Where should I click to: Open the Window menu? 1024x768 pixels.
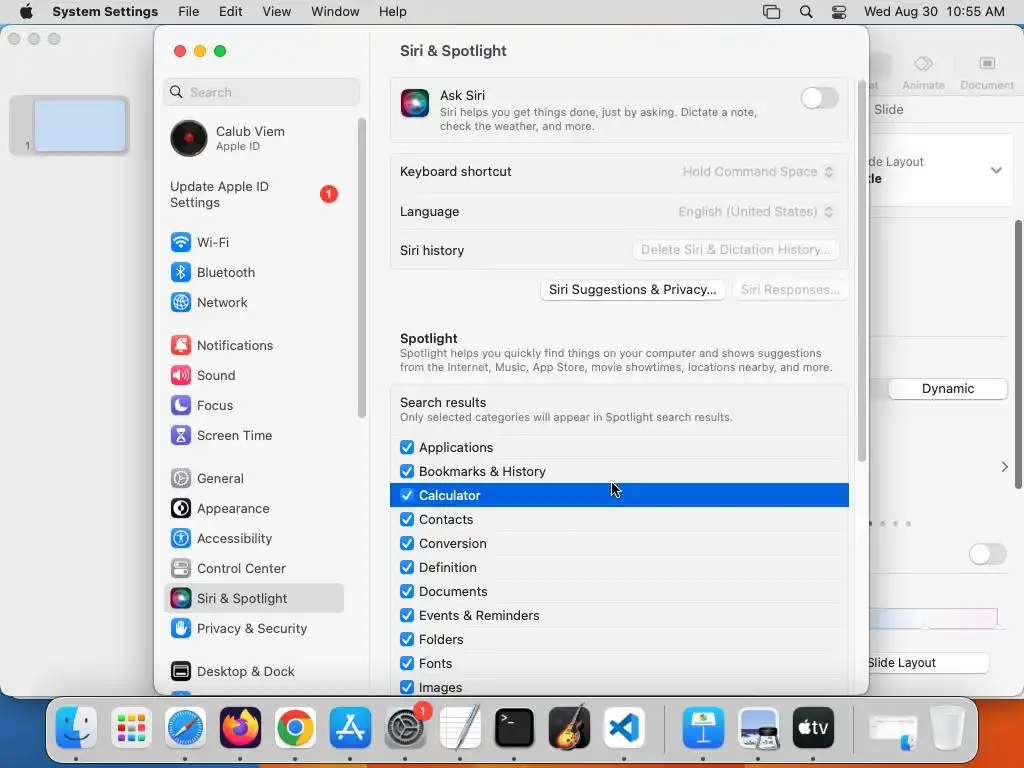coord(335,12)
